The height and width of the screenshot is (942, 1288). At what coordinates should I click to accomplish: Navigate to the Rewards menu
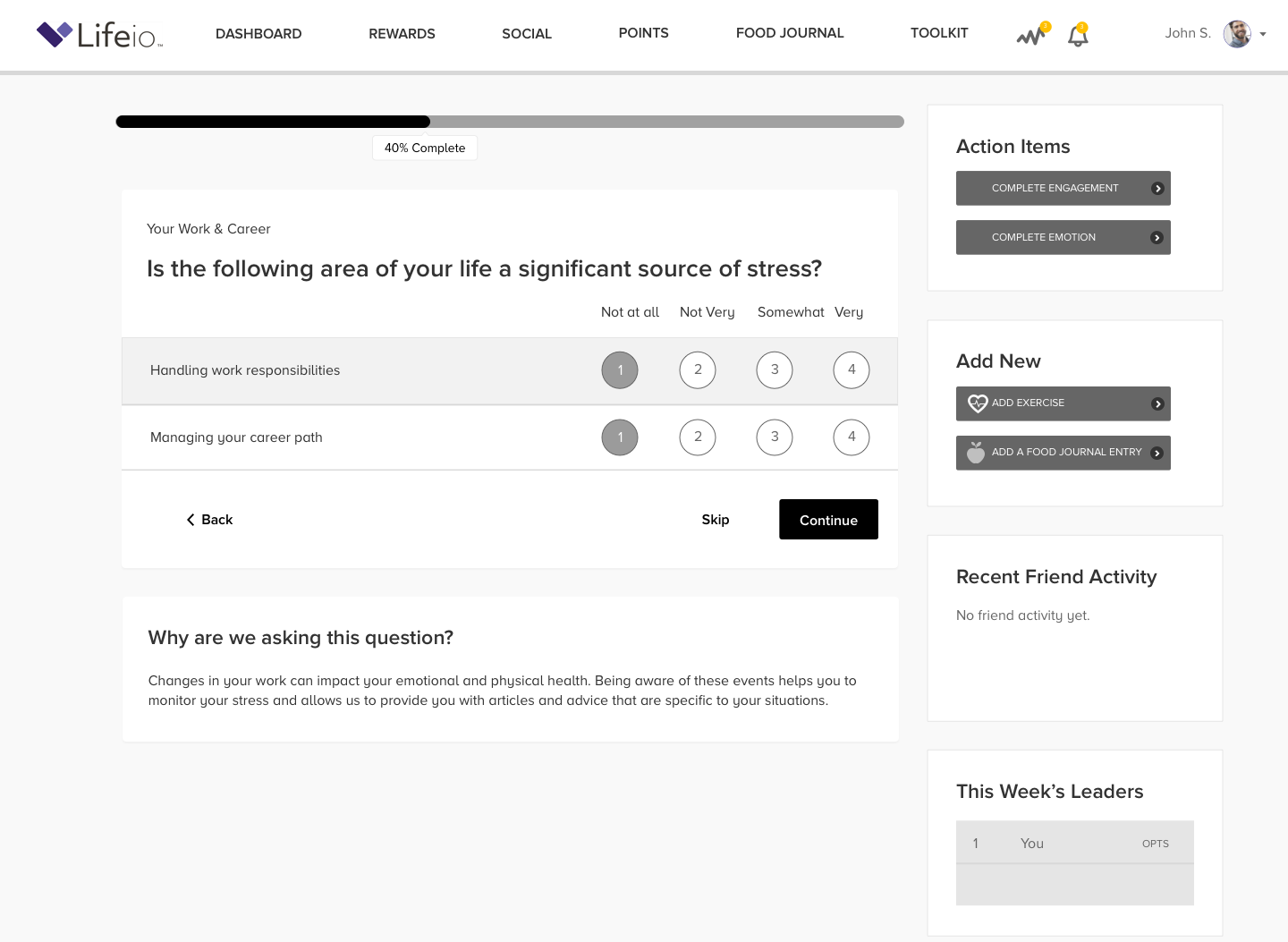[x=402, y=34]
